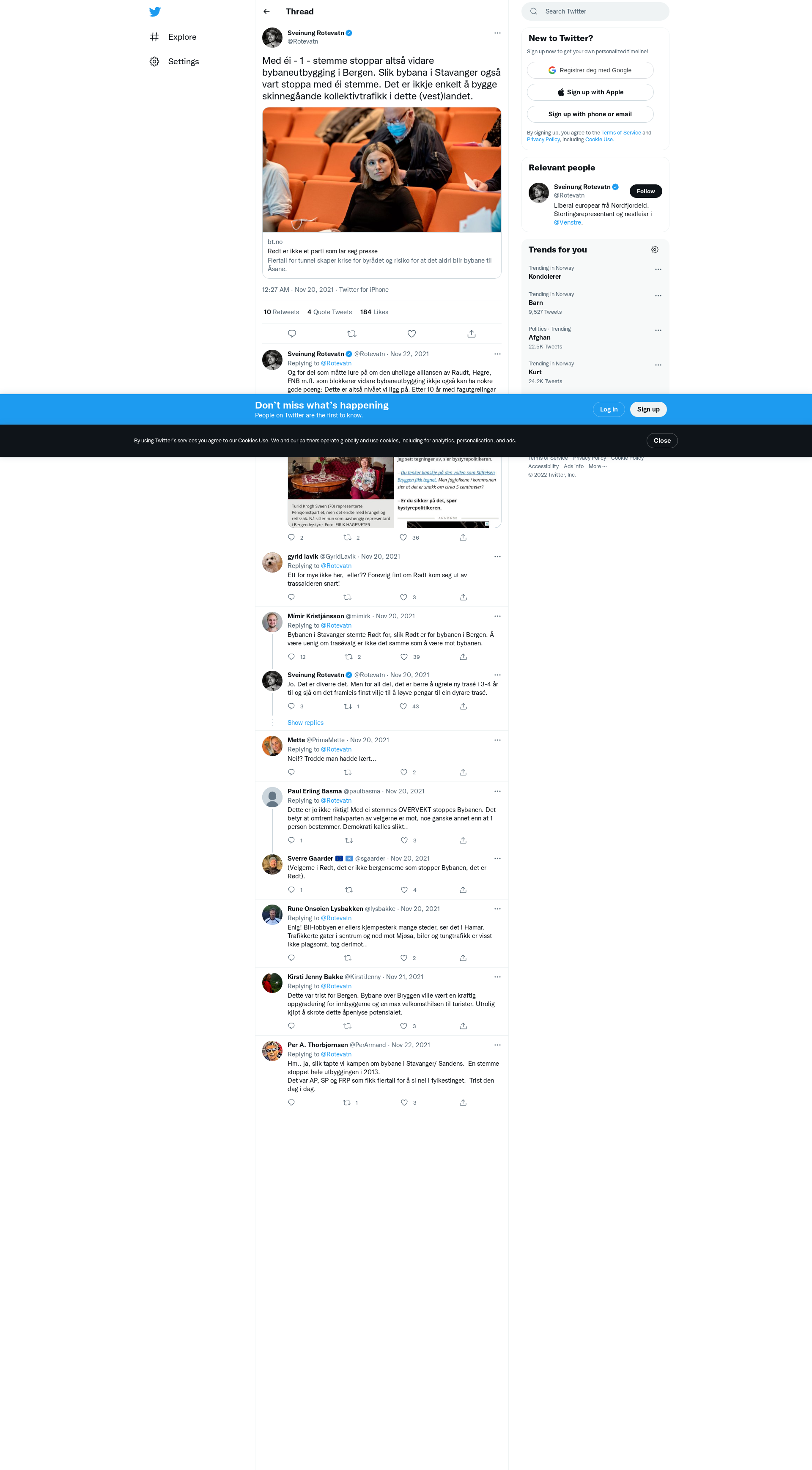The height and width of the screenshot is (1470, 812).
Task: Reply to Rune Onsøien Lysbakken's tweet
Action: coord(291,958)
